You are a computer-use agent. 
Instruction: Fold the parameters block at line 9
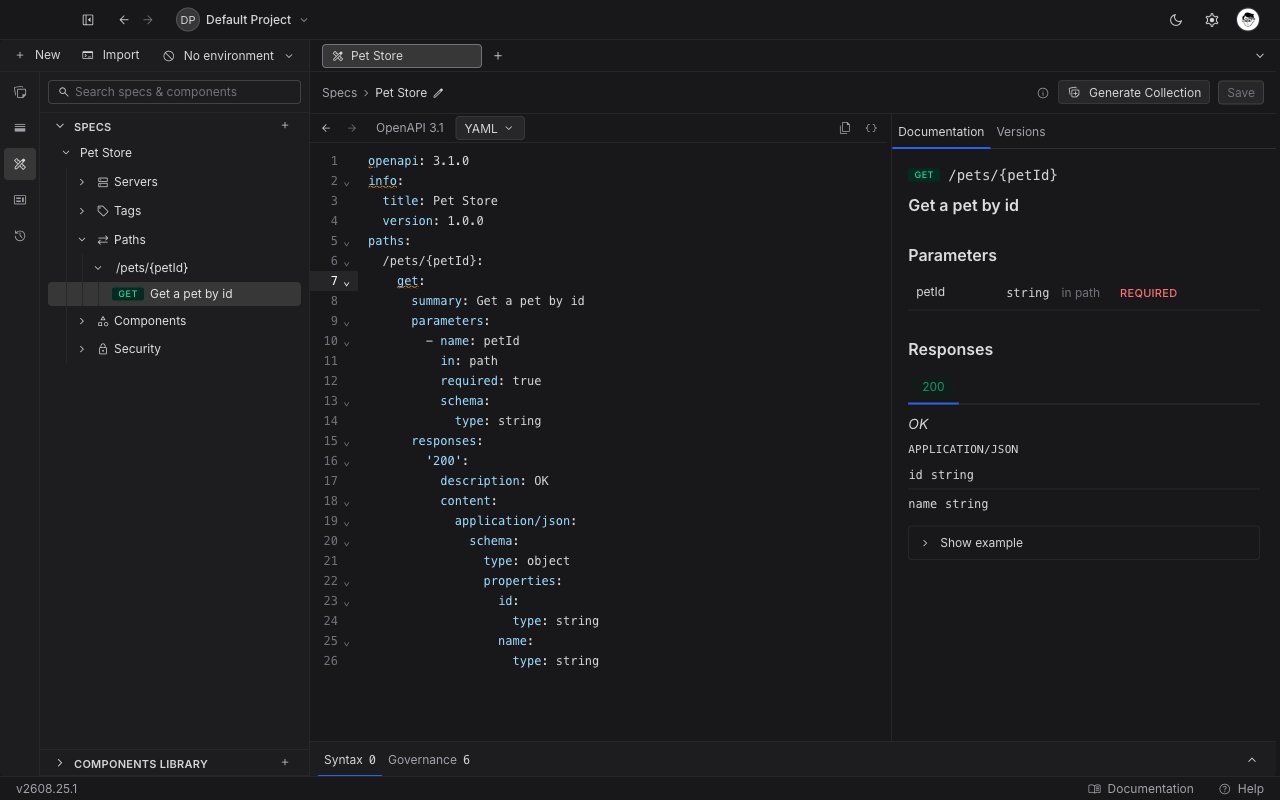(x=347, y=322)
